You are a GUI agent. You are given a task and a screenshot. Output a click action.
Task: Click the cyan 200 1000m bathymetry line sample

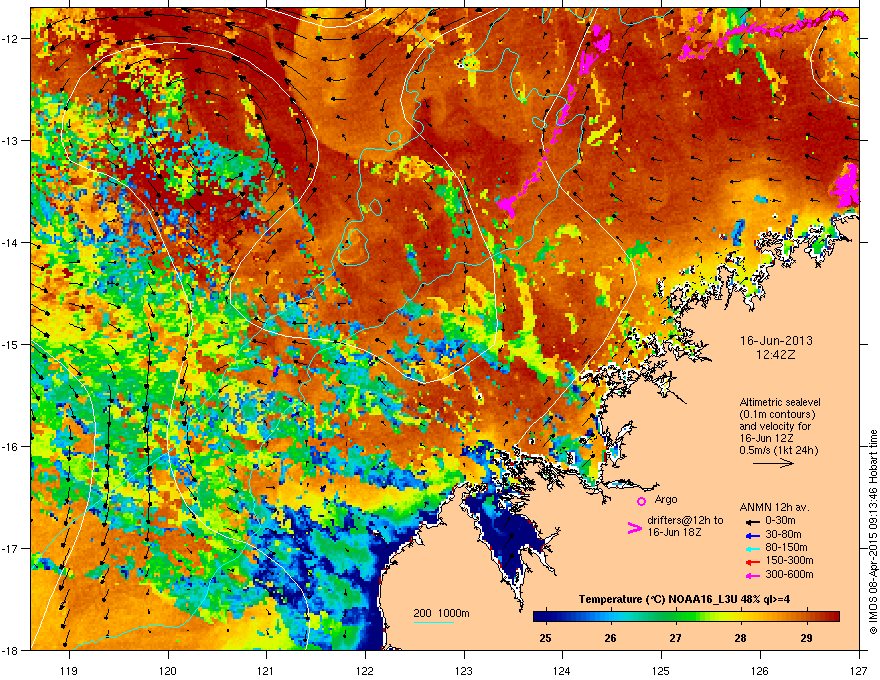click(433, 622)
